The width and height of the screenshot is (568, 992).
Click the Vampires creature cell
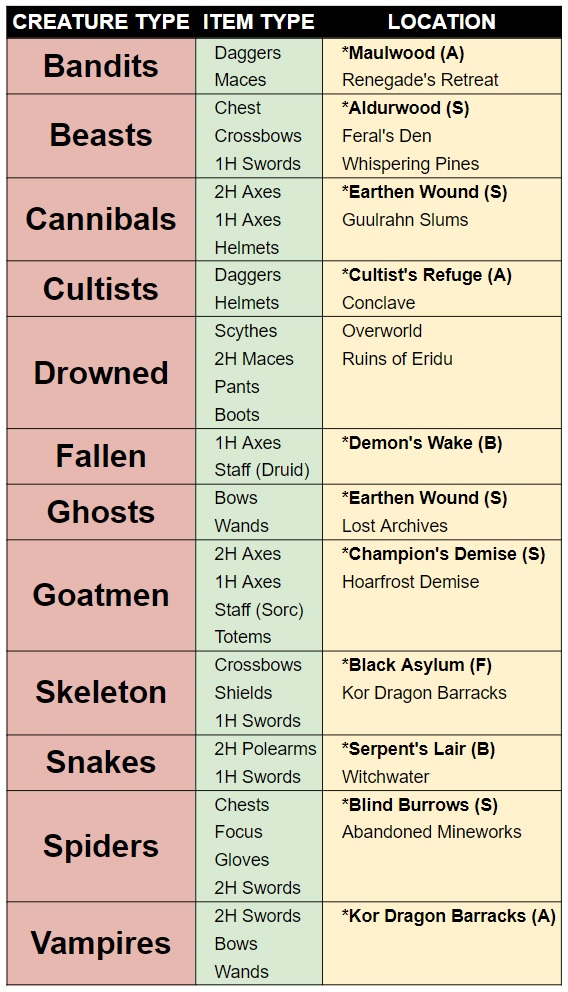(x=101, y=943)
